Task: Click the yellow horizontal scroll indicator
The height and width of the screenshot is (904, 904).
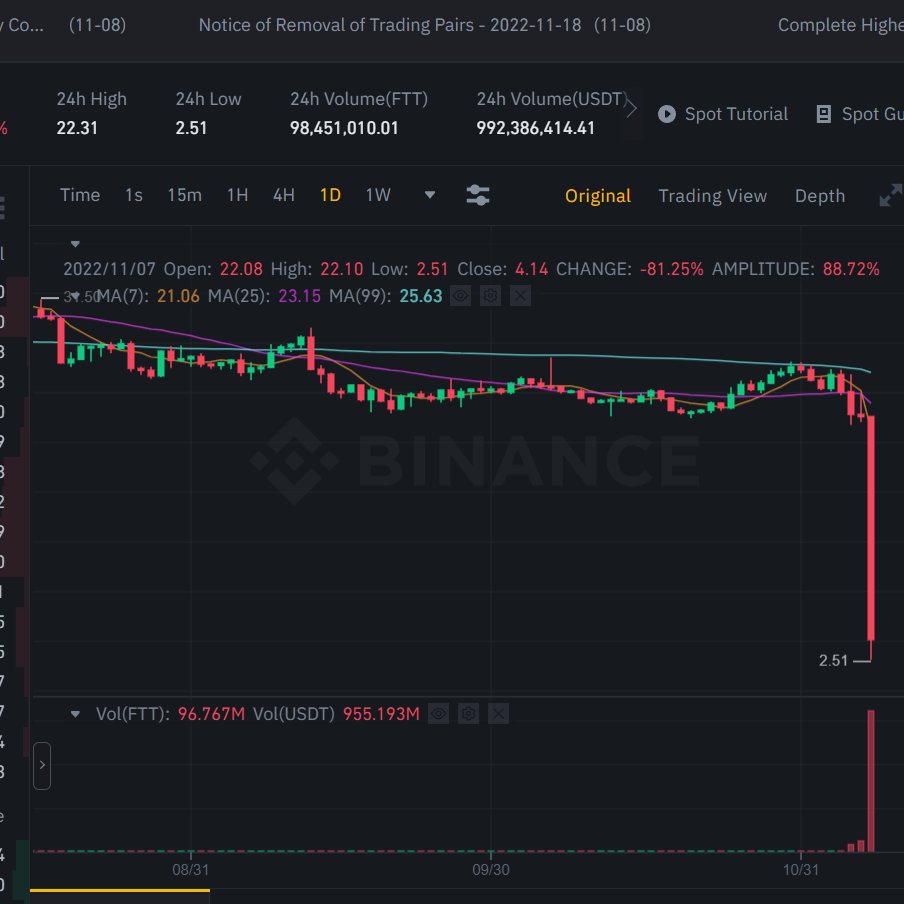Action: coord(120,891)
